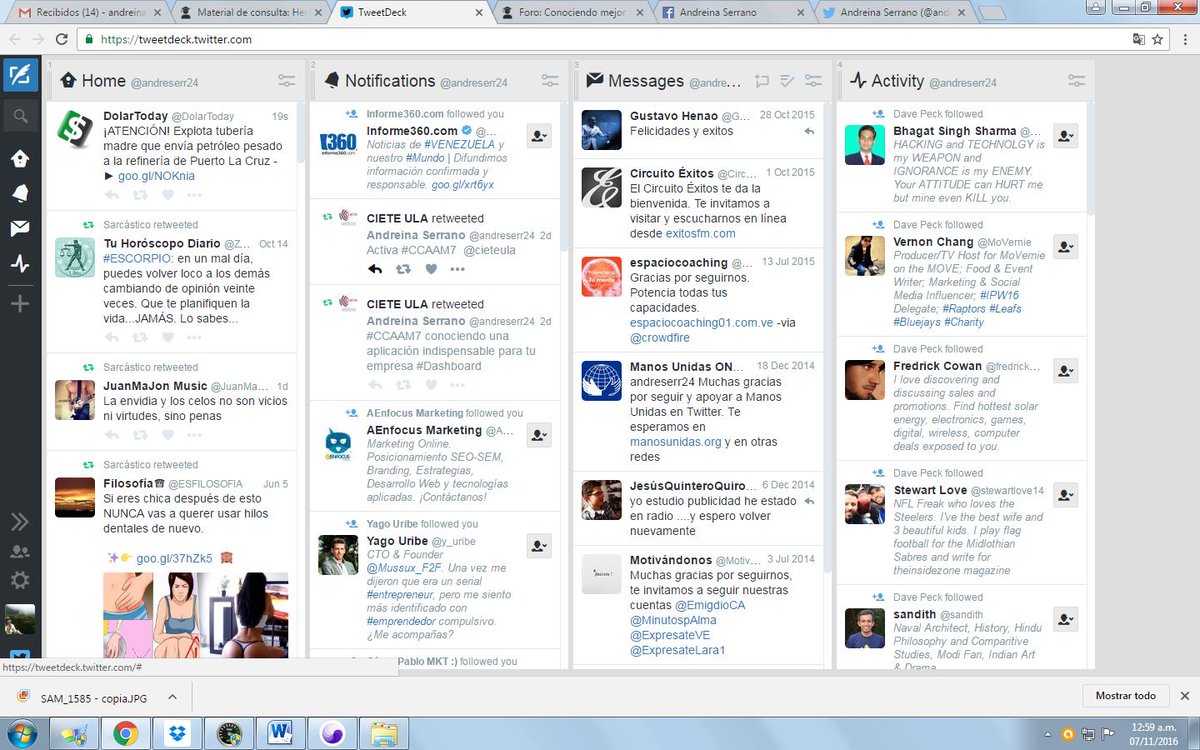Image resolution: width=1200 pixels, height=750 pixels.
Task: Open more options on Activa #CCAAM7 tweet
Action: pos(457,269)
